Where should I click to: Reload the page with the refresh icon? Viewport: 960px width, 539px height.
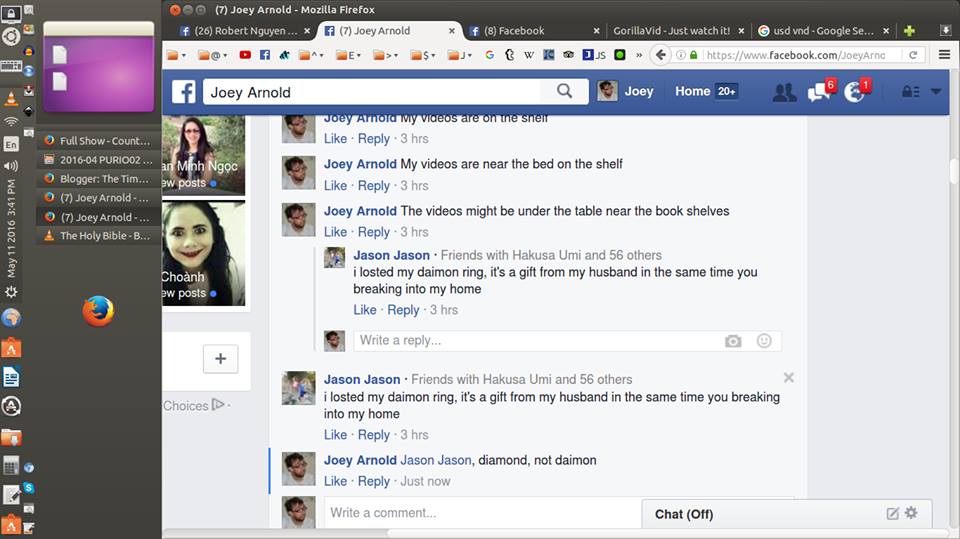[x=913, y=55]
